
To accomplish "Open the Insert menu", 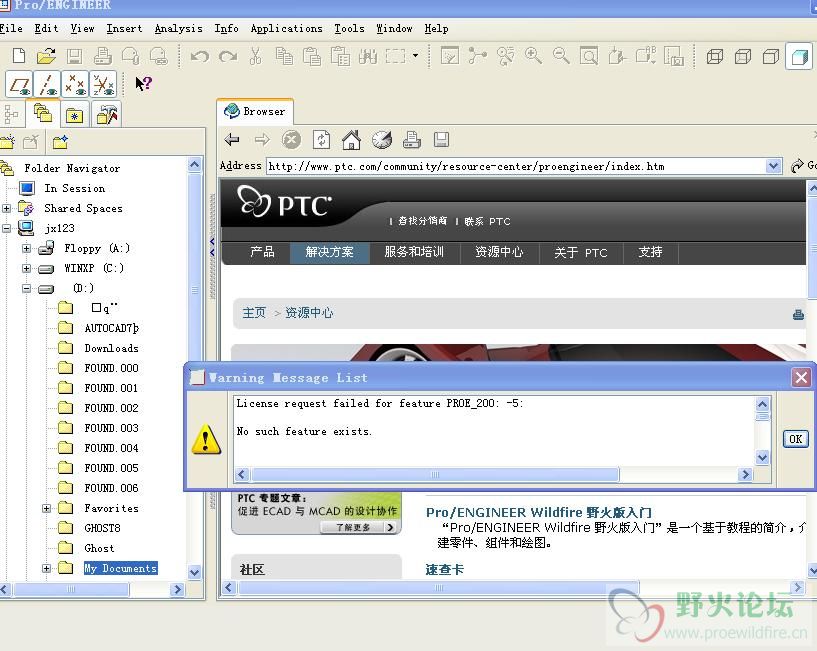I will click(x=125, y=29).
